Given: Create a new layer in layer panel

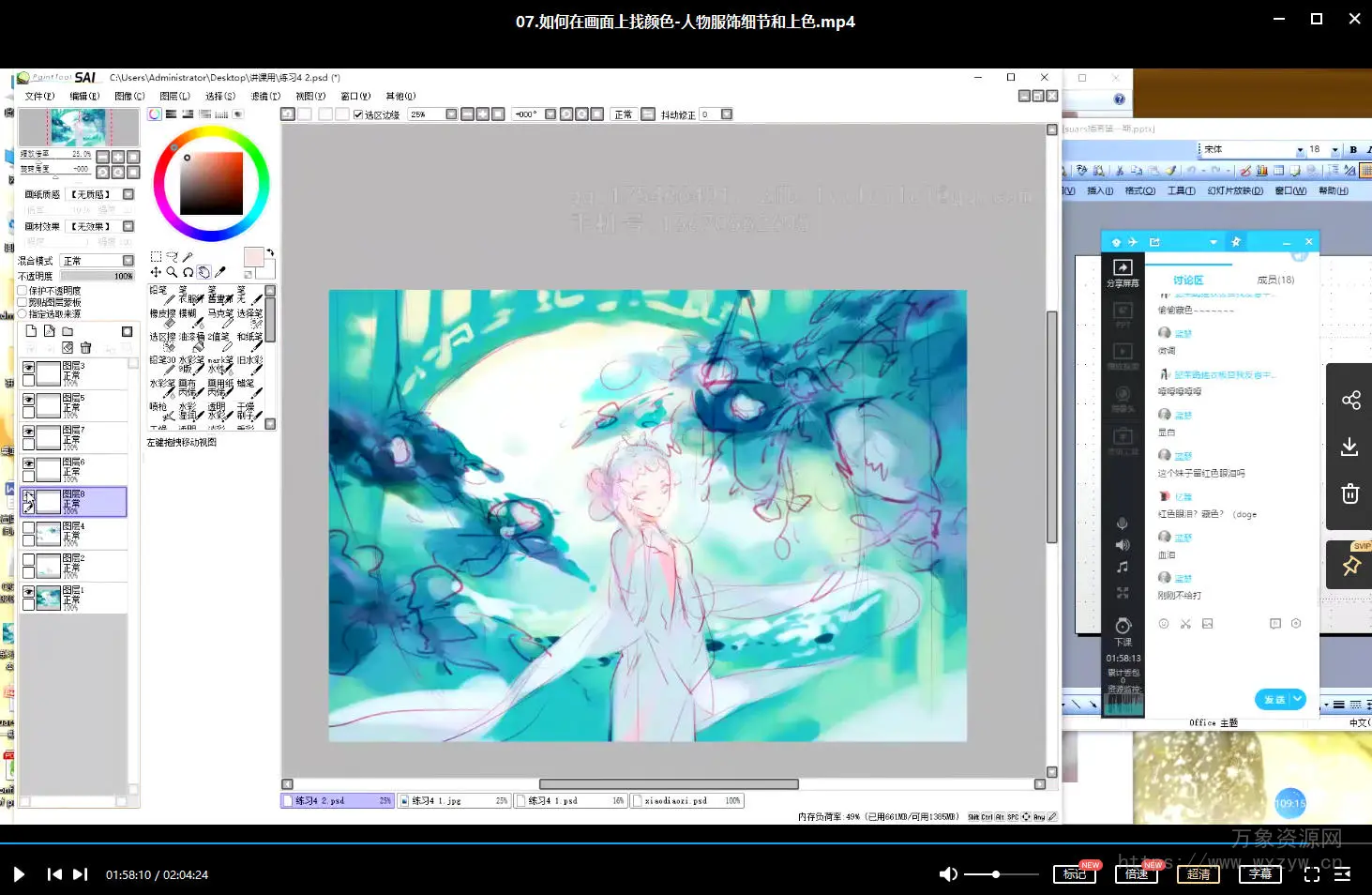Looking at the screenshot, I should pos(31,331).
